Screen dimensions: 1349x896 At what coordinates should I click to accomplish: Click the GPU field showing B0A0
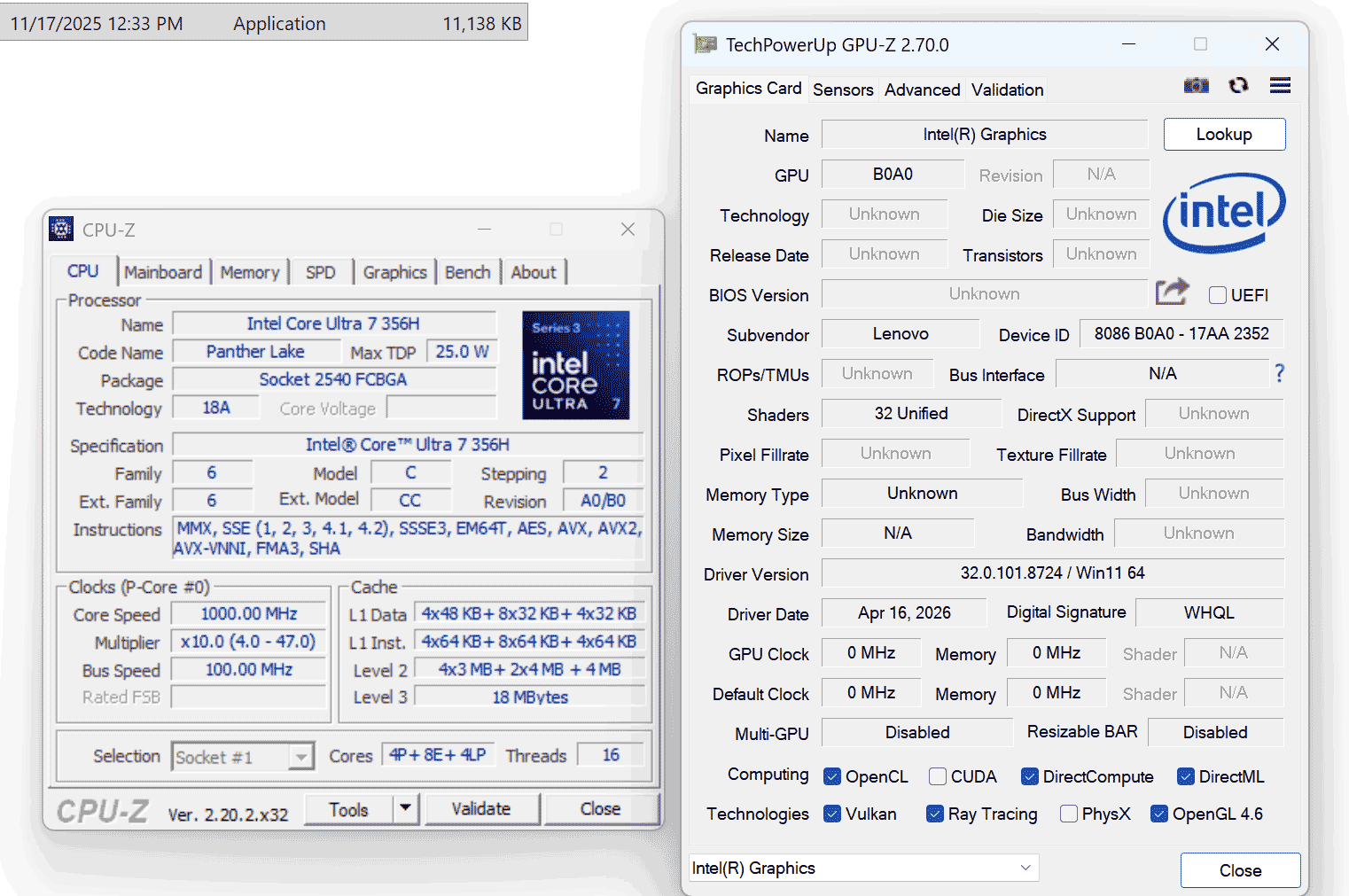[x=893, y=174]
